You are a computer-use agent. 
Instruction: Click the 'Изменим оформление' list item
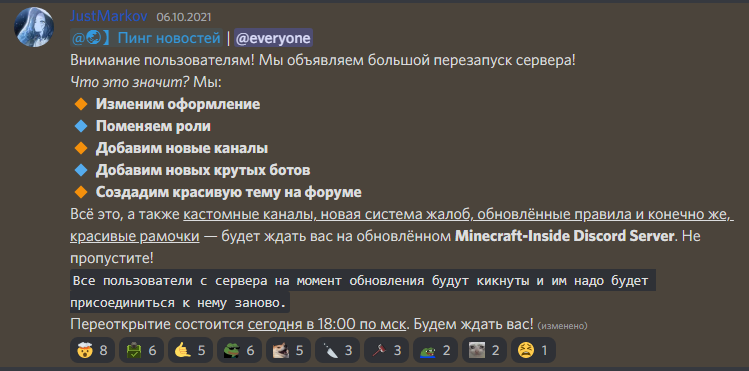click(x=178, y=104)
